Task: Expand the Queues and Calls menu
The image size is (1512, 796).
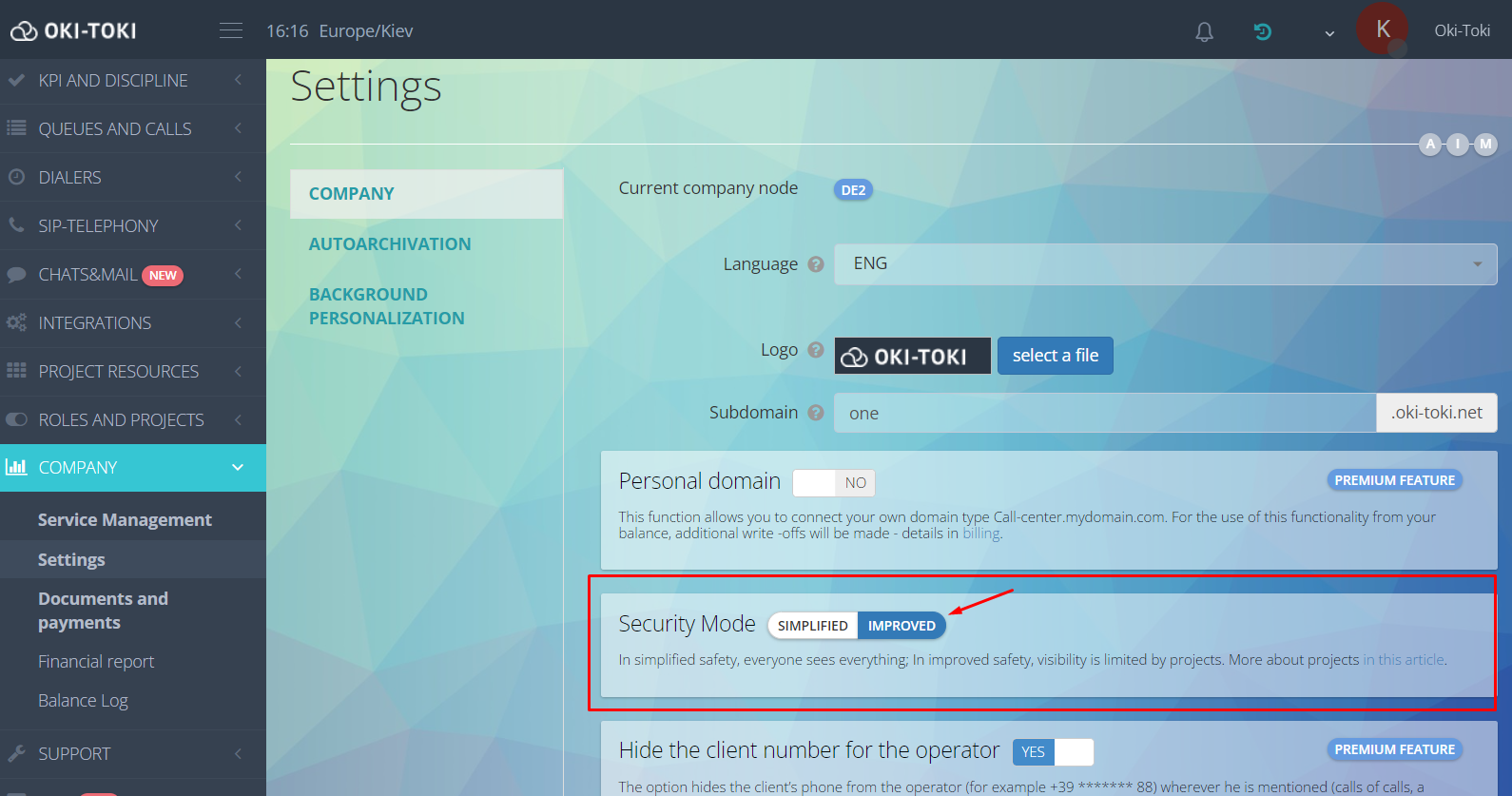Action: [x=115, y=129]
